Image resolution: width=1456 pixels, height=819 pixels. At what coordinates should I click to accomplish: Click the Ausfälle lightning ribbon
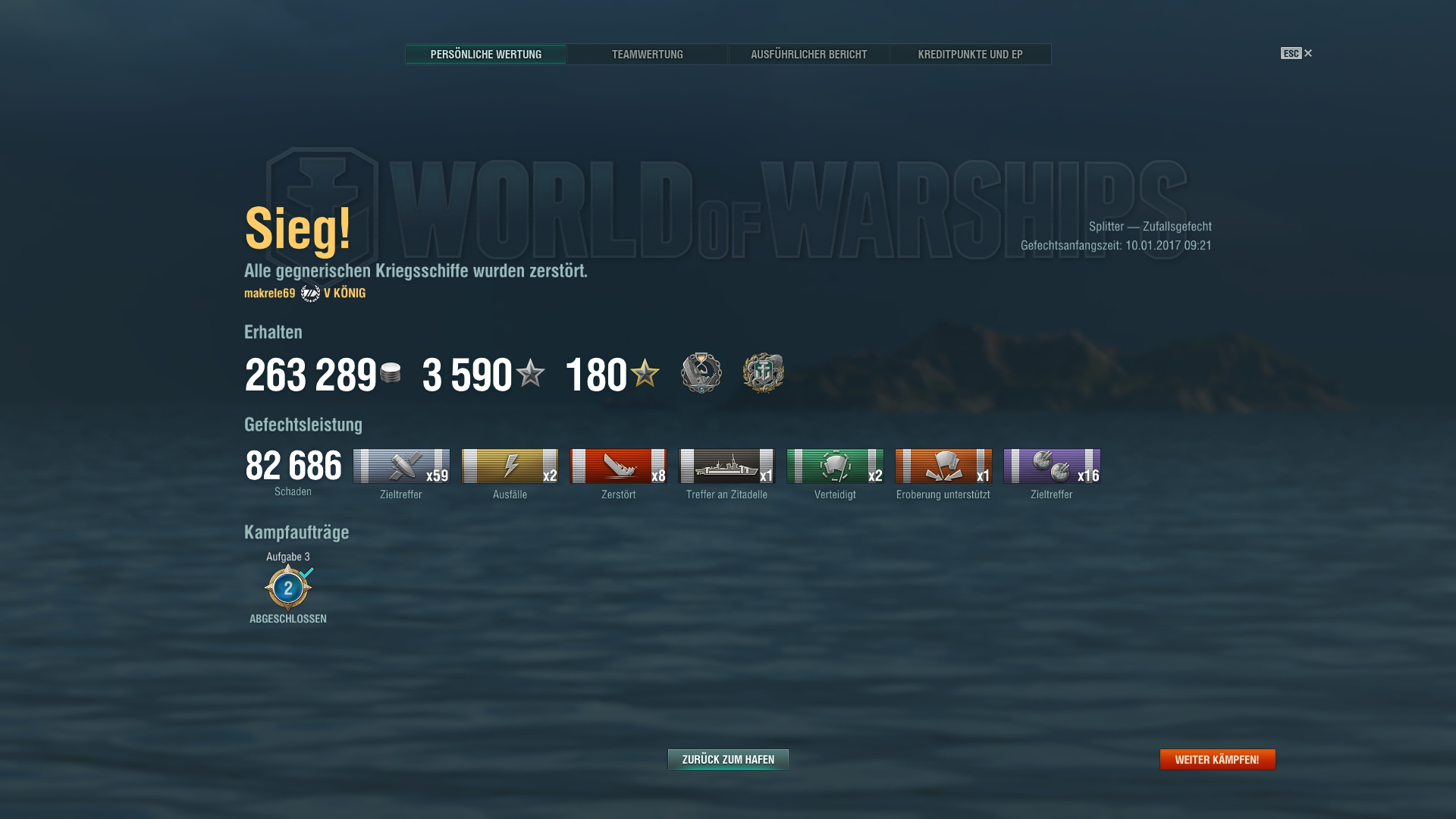click(x=510, y=466)
